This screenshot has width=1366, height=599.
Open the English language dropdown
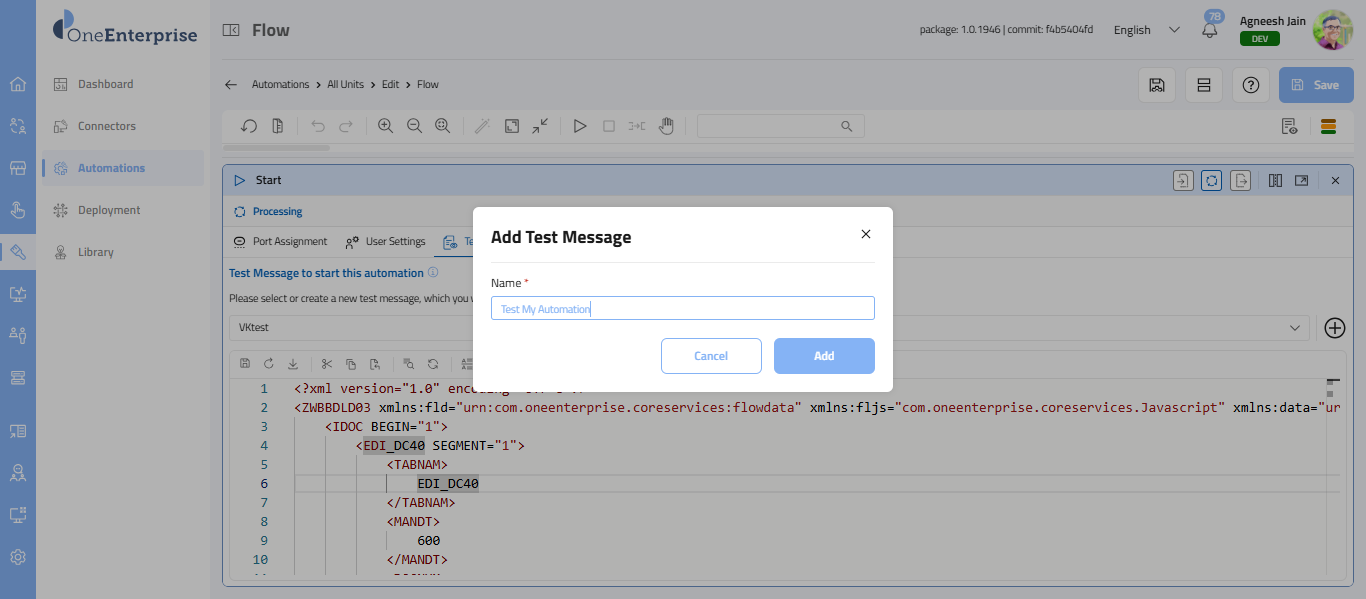pyautogui.click(x=1147, y=30)
